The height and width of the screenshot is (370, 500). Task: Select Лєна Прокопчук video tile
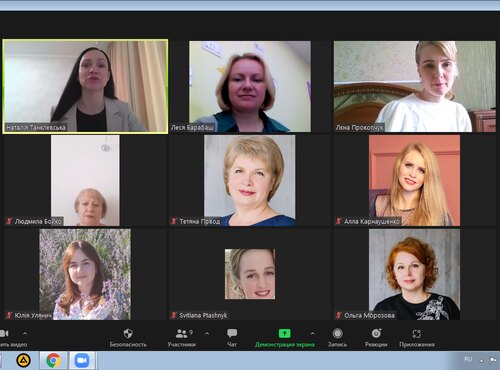(415, 86)
